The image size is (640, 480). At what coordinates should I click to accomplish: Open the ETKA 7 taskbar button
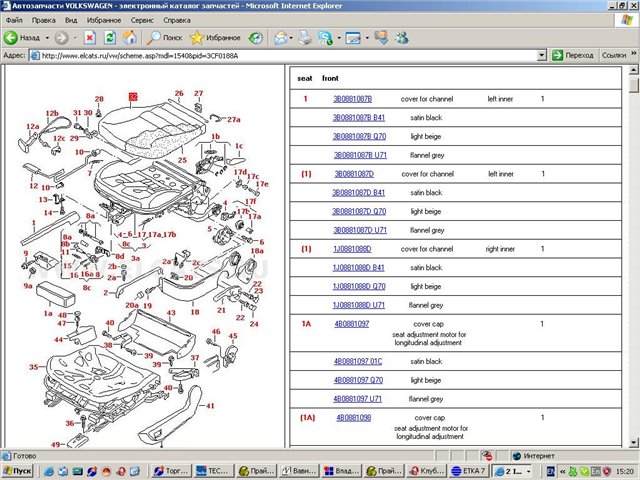[469, 471]
